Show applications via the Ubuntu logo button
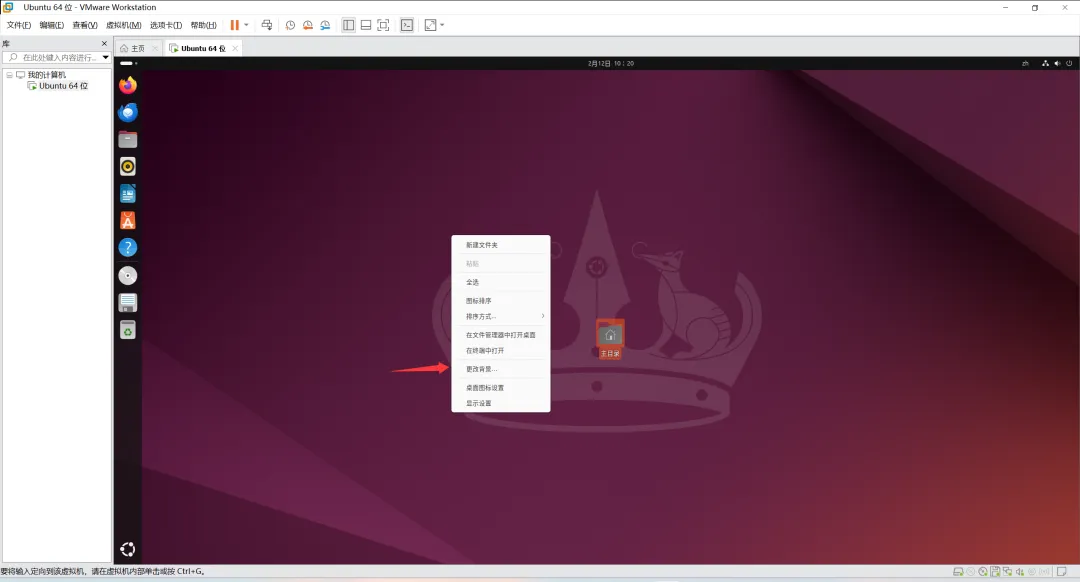1080x582 pixels. (127, 549)
